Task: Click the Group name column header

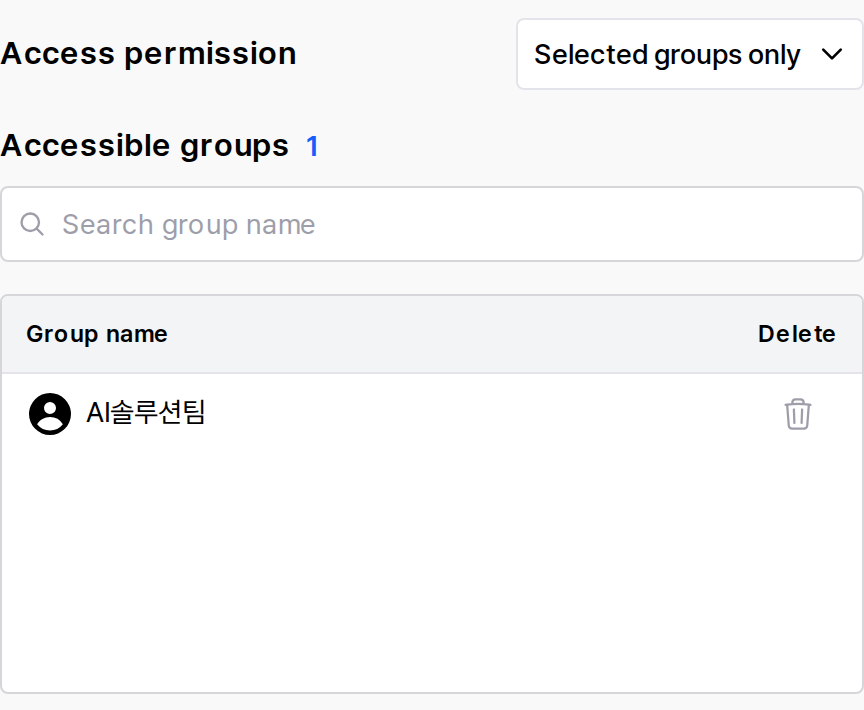Action: 97,334
